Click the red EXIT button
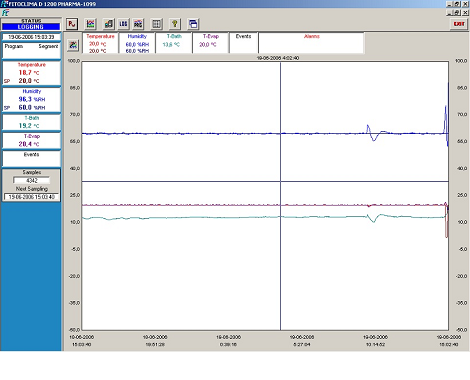This screenshot has height=380, width=470. point(459,24)
